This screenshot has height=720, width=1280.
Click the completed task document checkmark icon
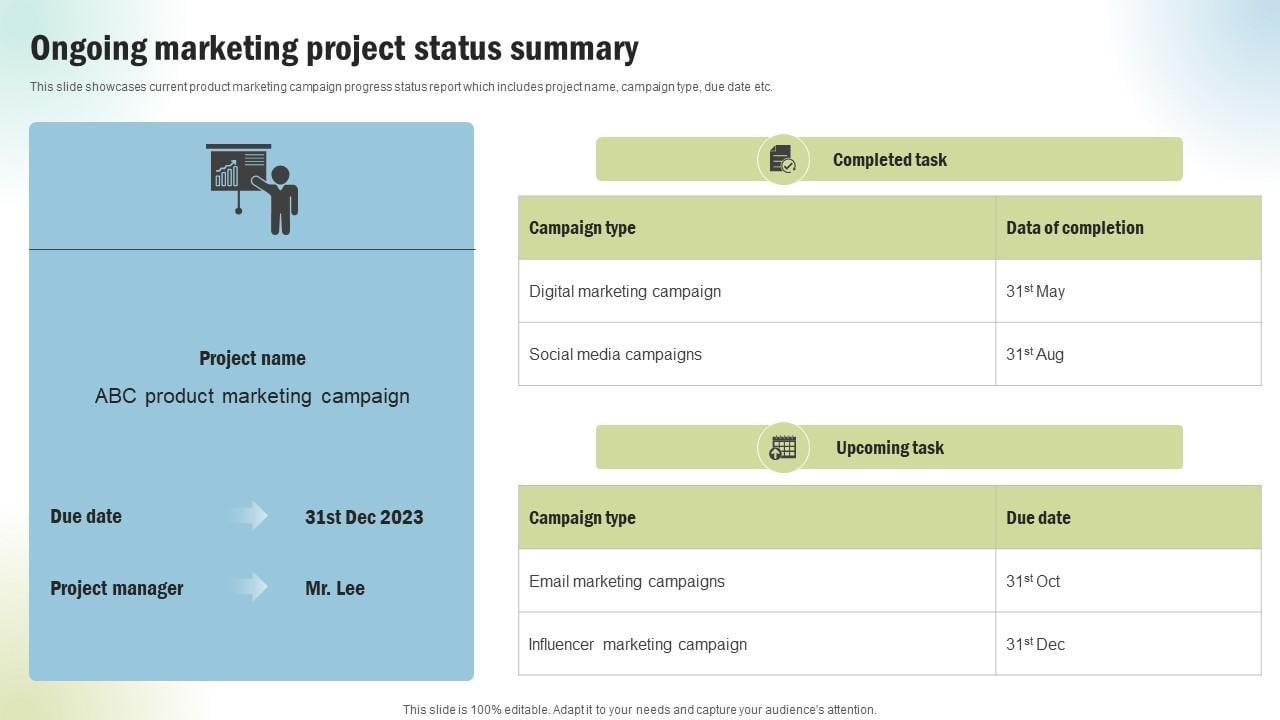click(783, 160)
